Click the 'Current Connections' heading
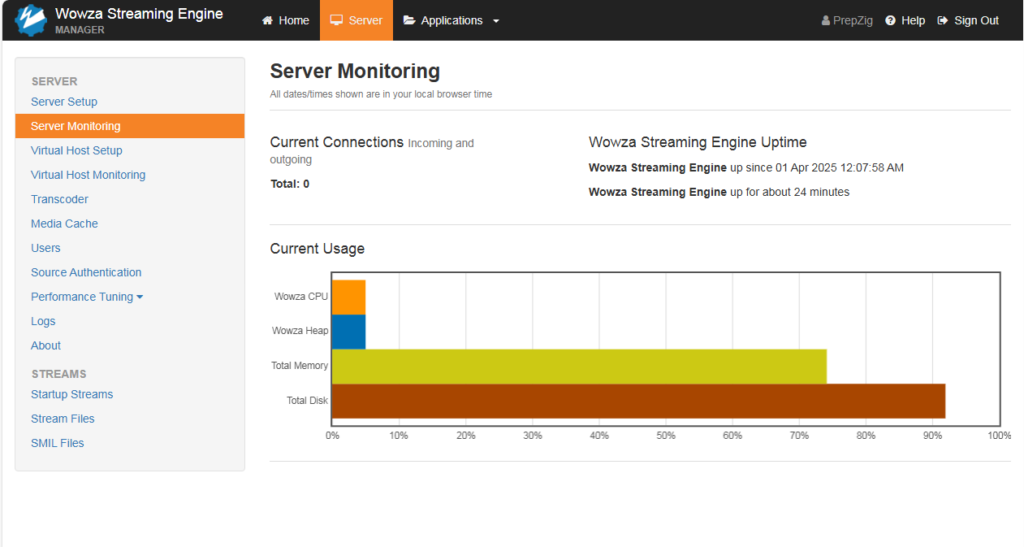The height and width of the screenshot is (547, 1024). [x=337, y=142]
